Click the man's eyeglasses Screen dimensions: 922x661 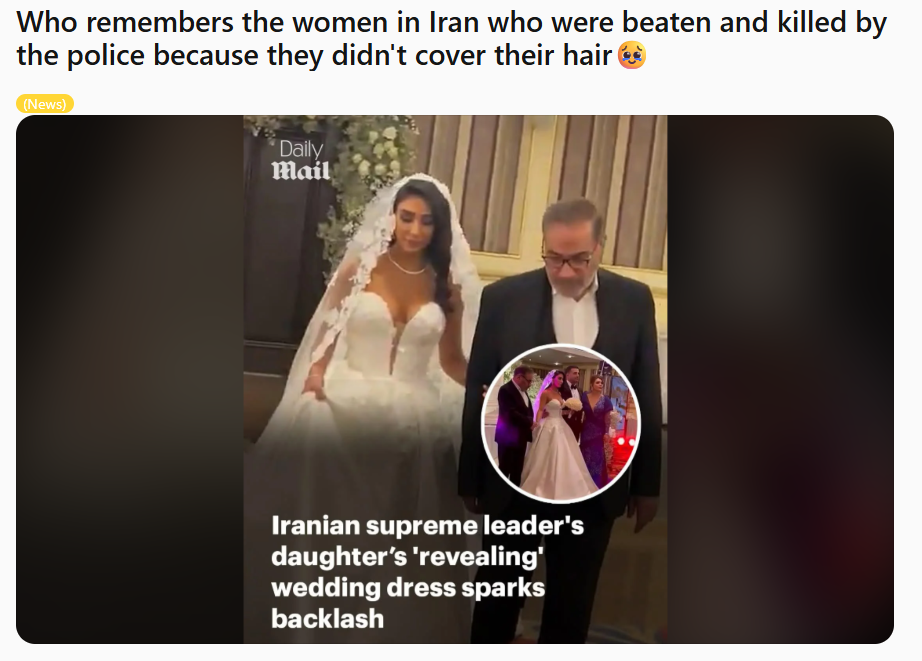pos(566,259)
